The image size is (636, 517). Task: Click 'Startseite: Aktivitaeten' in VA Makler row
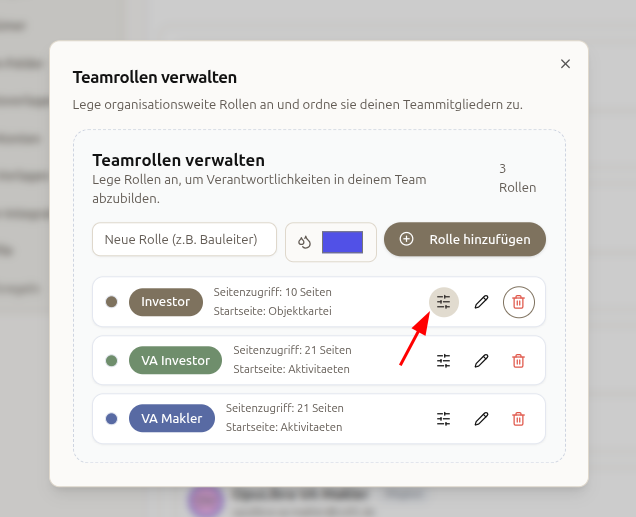pos(284,427)
